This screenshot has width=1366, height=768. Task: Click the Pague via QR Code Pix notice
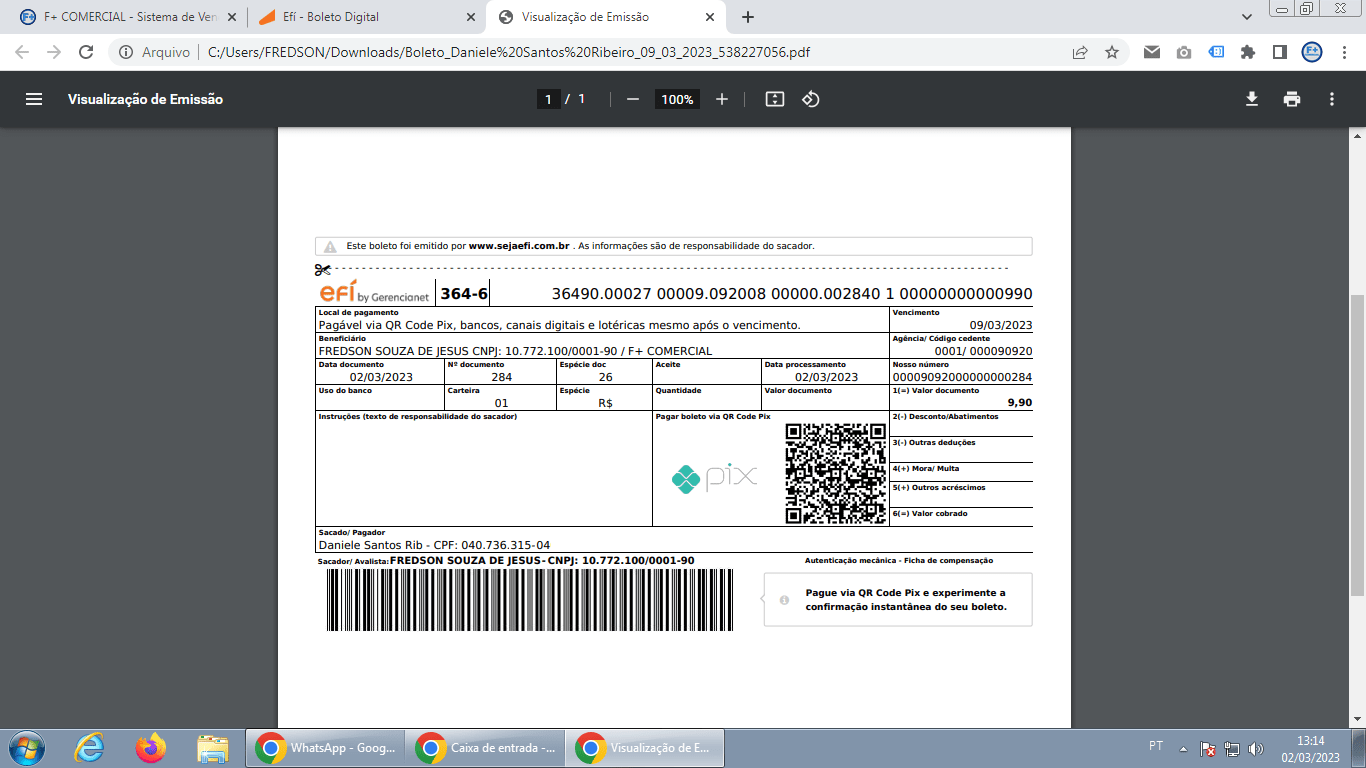898,600
